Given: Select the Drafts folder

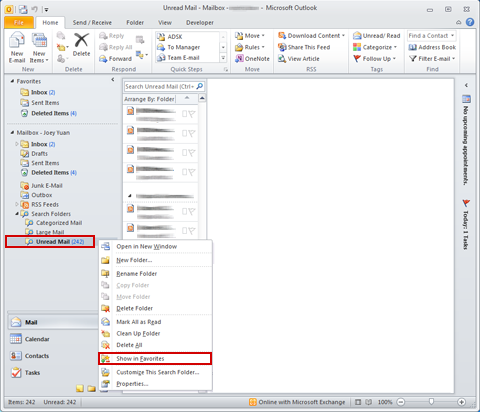Looking at the screenshot, I should 34,154.
